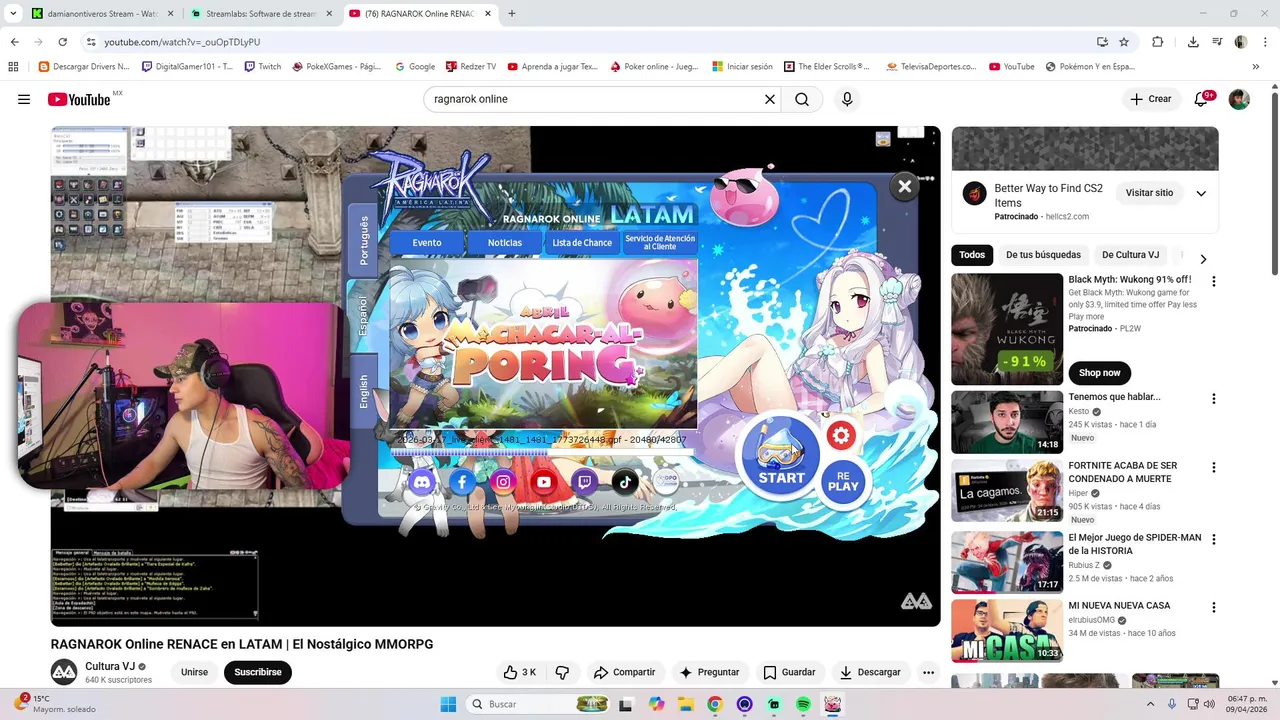Open the Twitch bookmark
The image size is (1280, 720).
pyautogui.click(x=263, y=67)
